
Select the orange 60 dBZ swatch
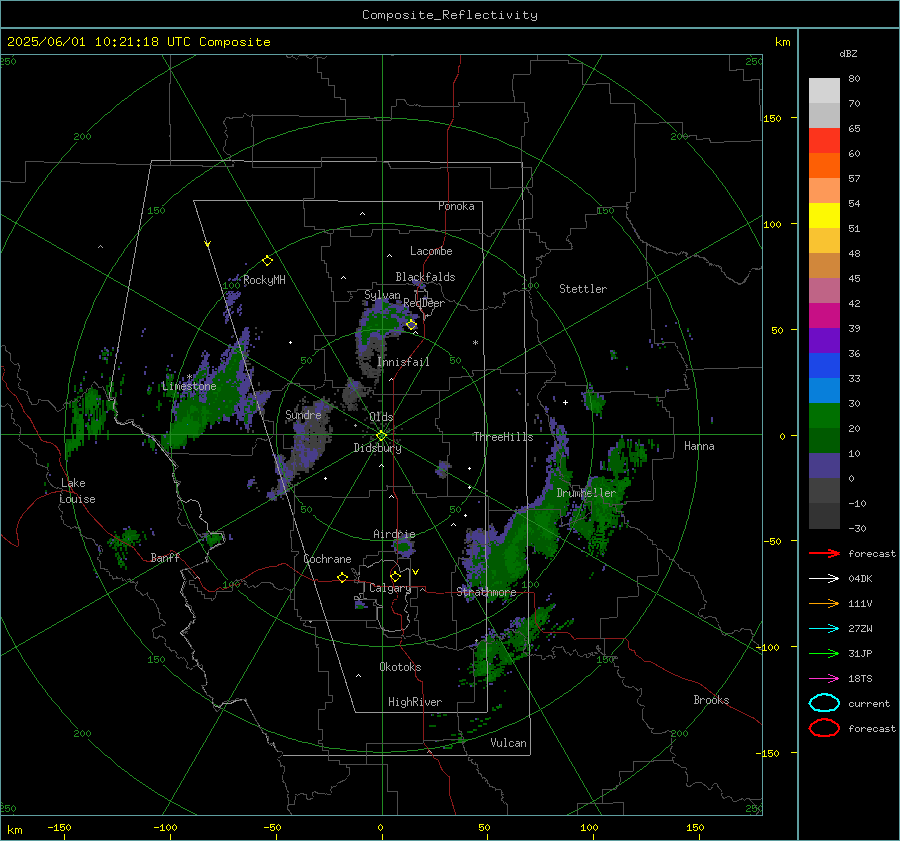824,165
